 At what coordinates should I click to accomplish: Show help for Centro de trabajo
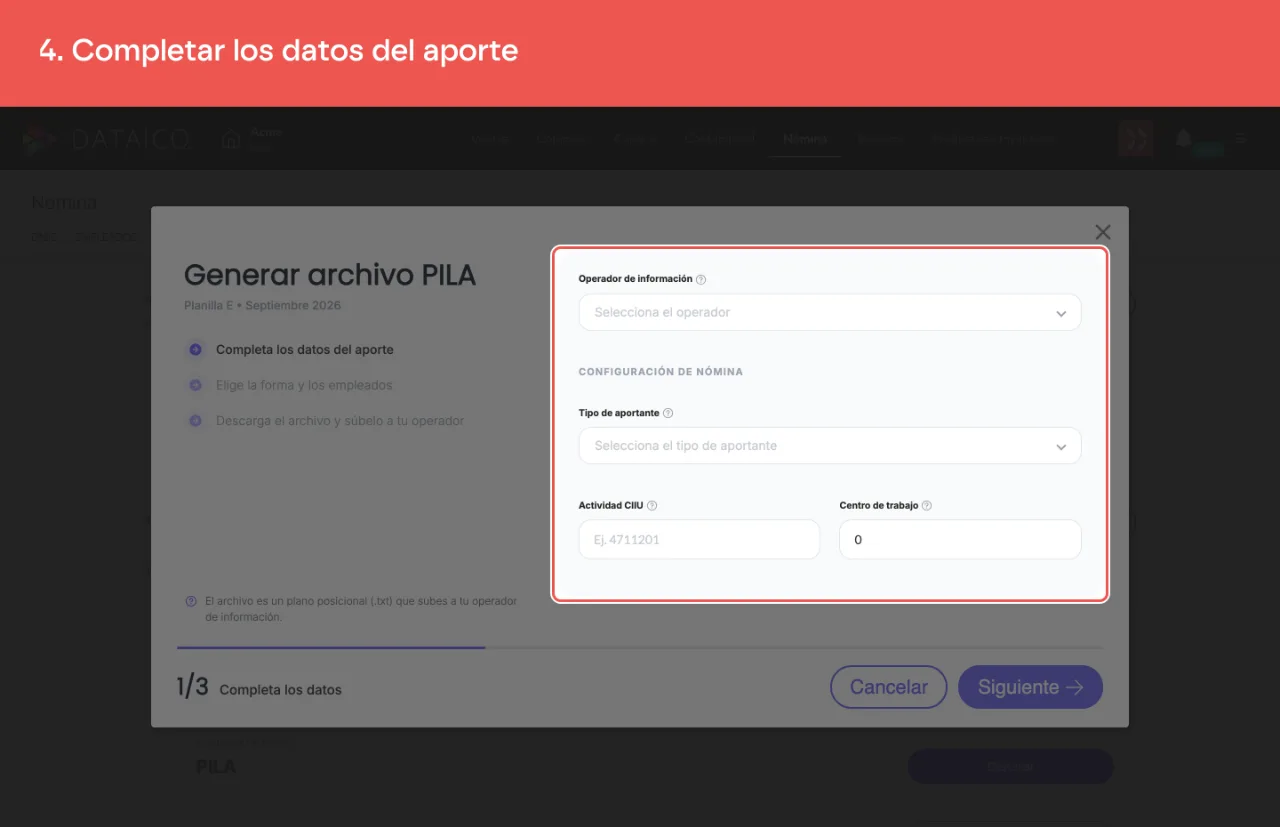click(x=927, y=506)
